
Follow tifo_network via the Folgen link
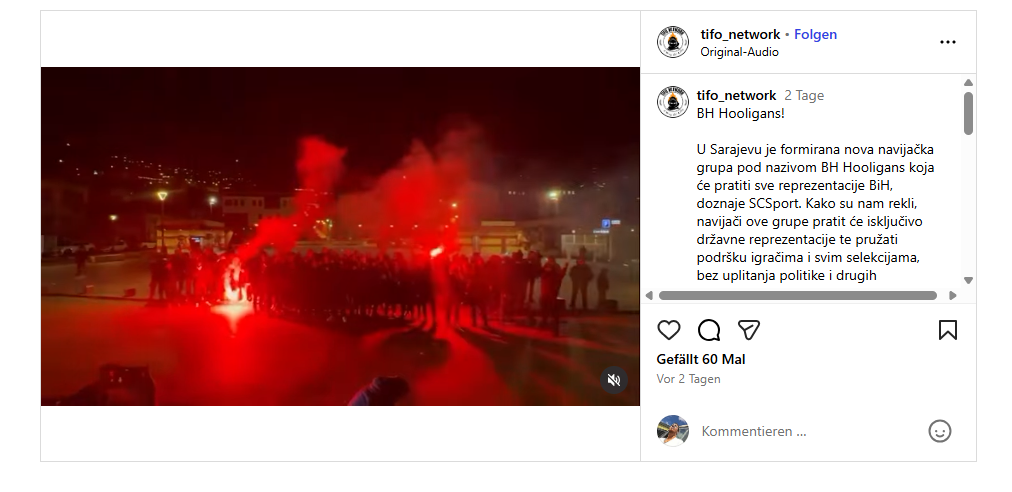click(x=815, y=34)
